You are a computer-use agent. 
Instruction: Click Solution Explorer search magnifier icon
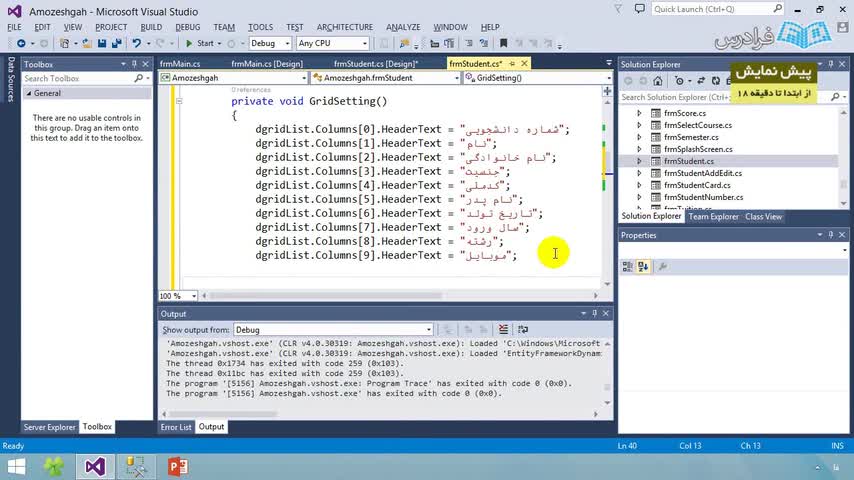(x=835, y=97)
